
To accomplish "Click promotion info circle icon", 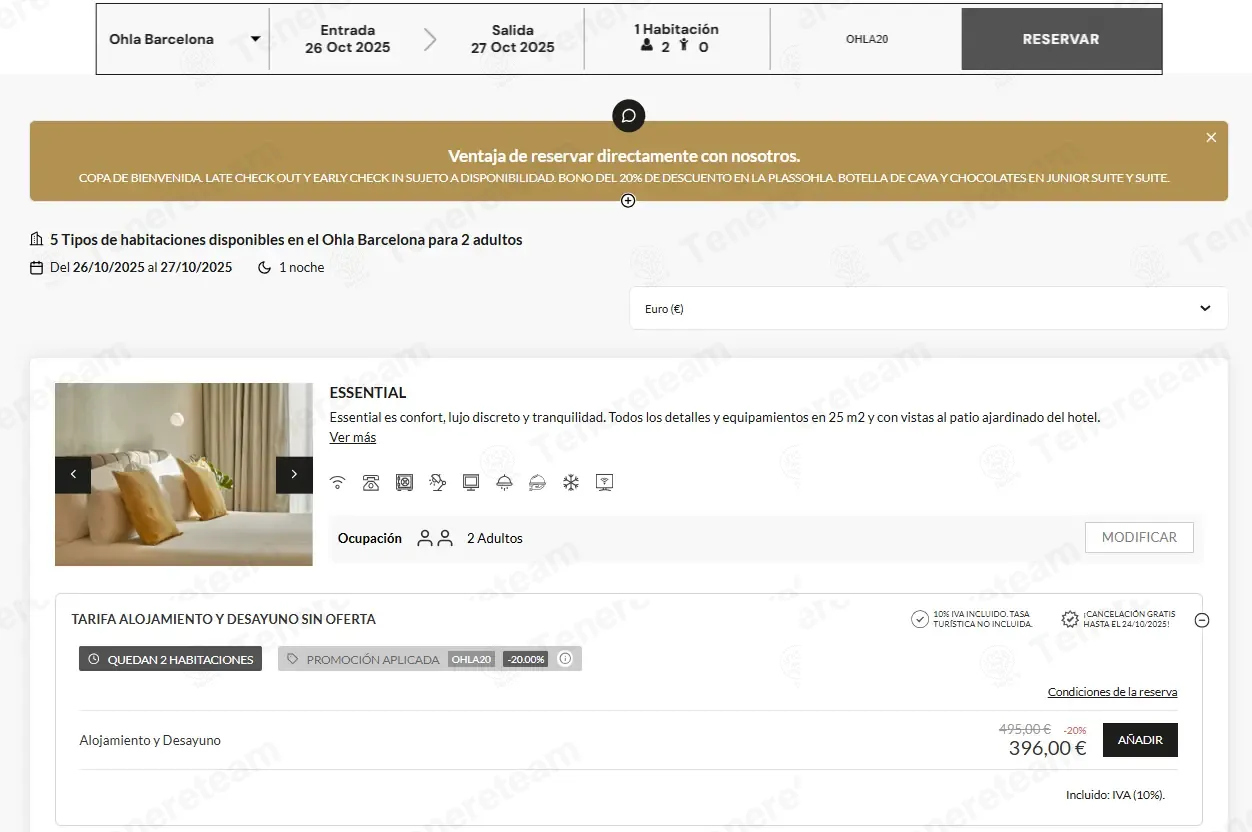I will click(x=565, y=659).
